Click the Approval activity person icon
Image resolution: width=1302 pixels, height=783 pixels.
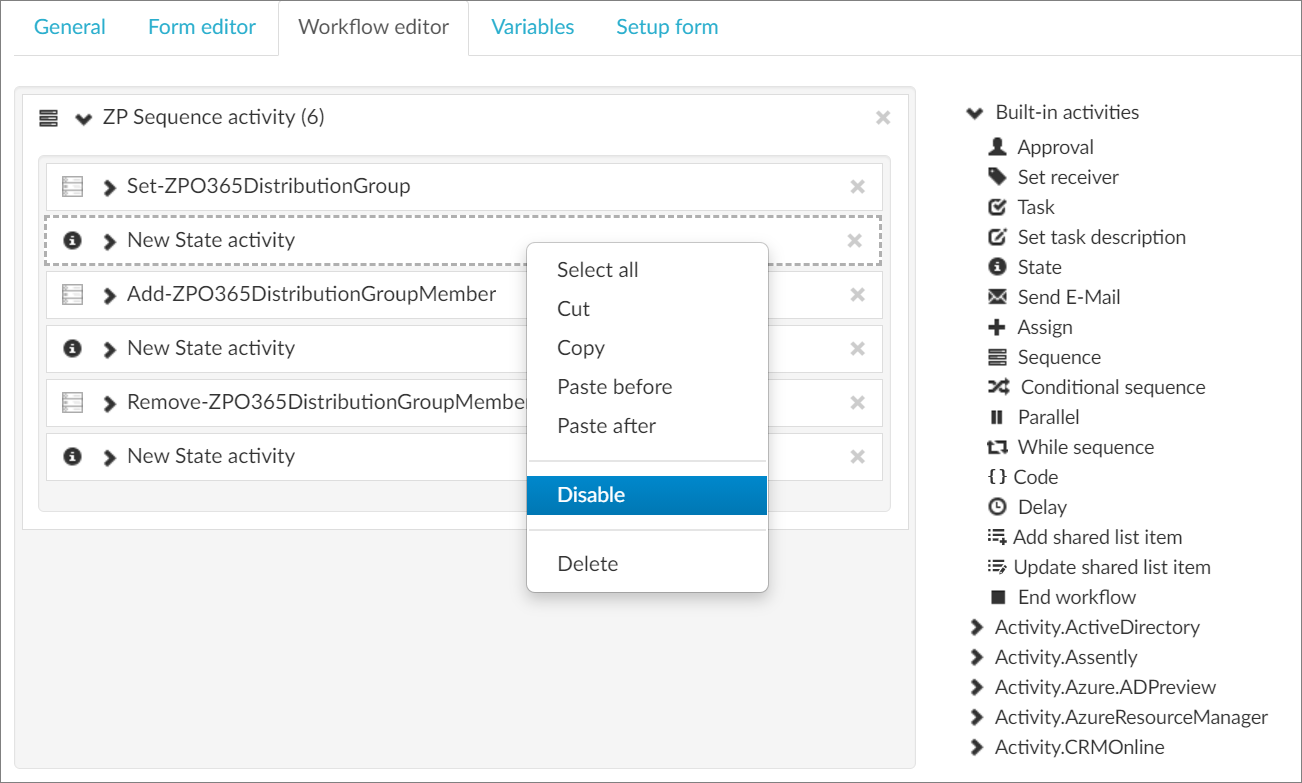coord(996,147)
